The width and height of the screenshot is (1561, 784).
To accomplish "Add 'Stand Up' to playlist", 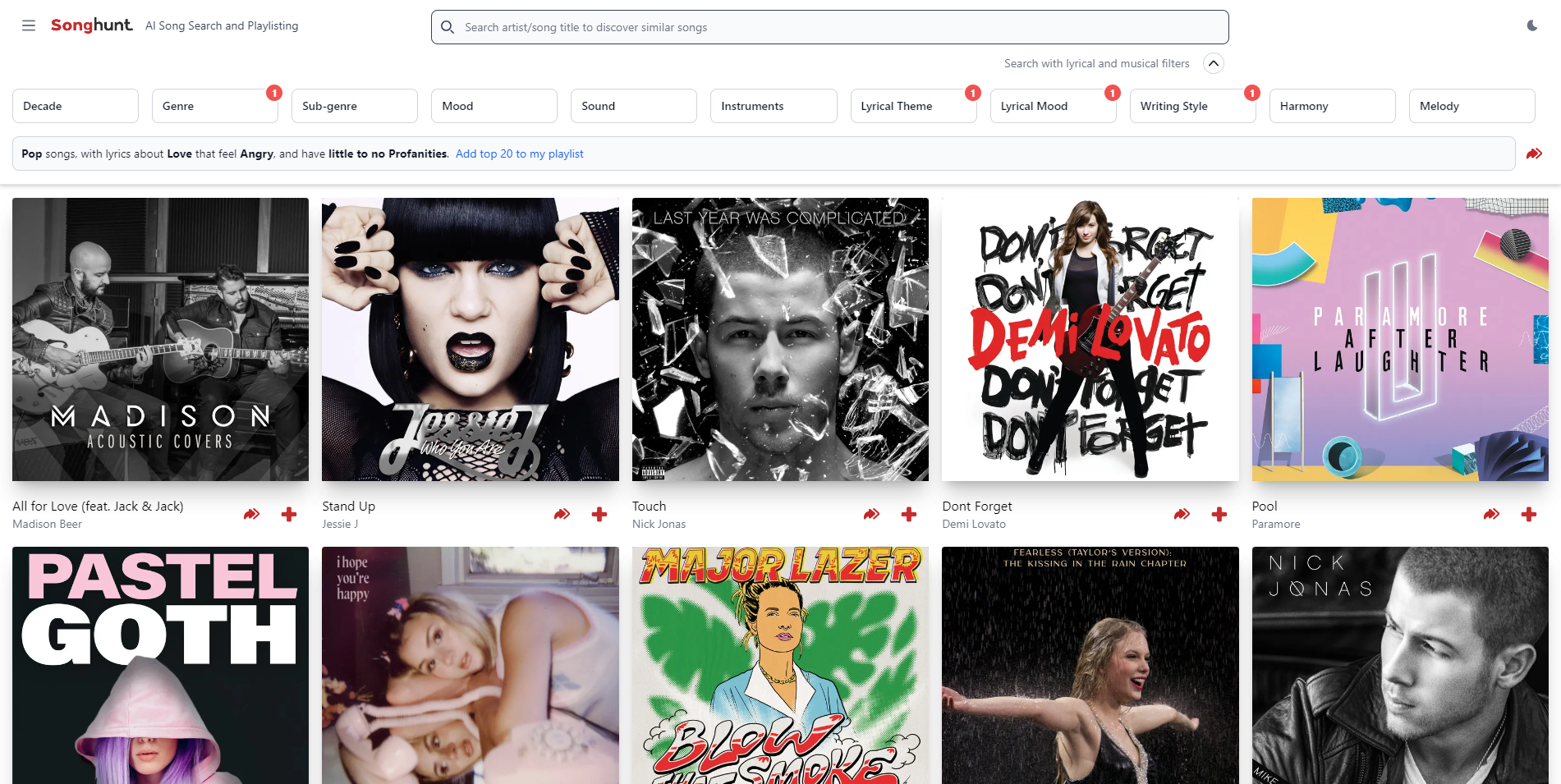I will (x=599, y=514).
